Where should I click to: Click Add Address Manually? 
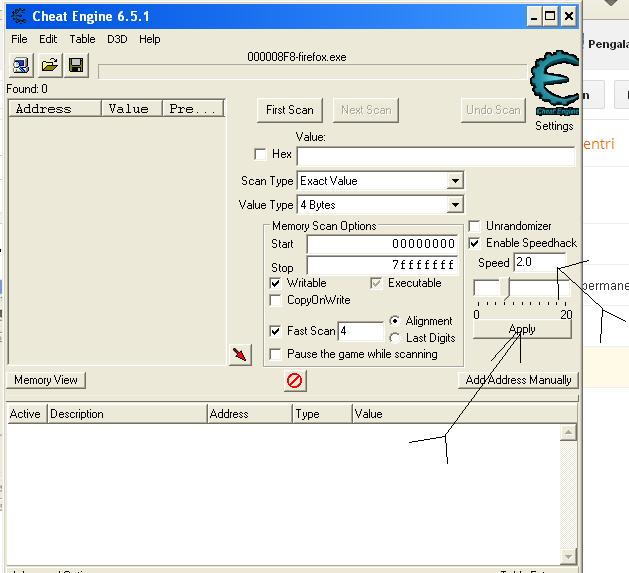point(518,380)
